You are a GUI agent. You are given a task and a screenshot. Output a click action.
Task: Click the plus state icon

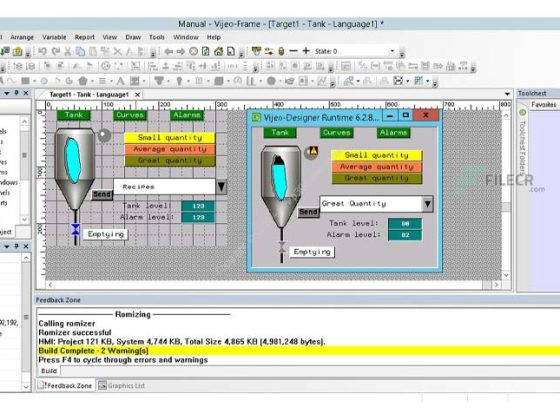(306, 51)
